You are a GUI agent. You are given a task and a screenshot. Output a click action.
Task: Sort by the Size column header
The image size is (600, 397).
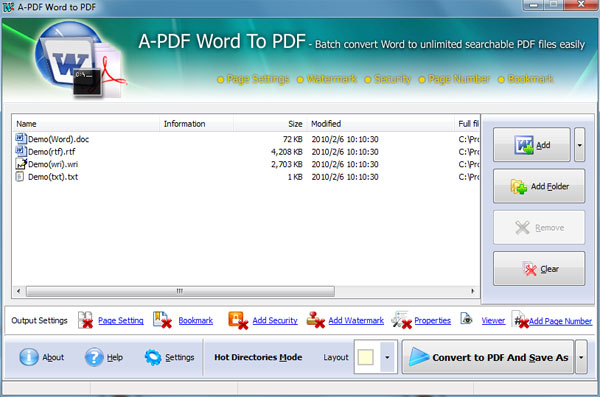click(x=270, y=124)
